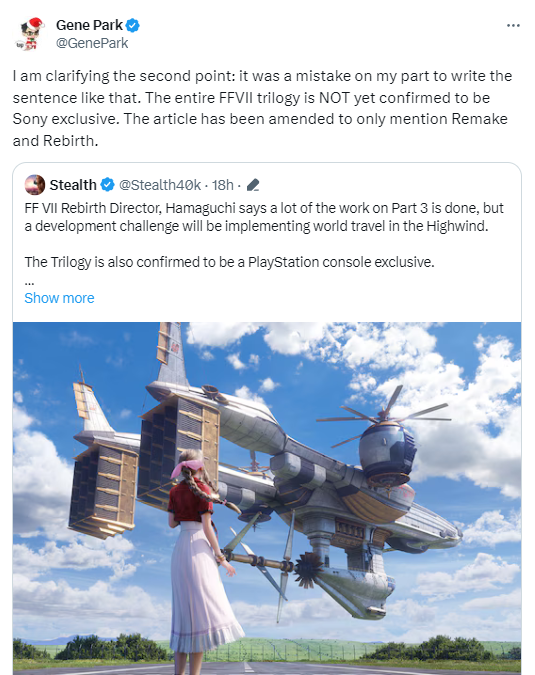Open Gene Park's profile avatar
This screenshot has width=535, height=675.
click(x=30, y=34)
